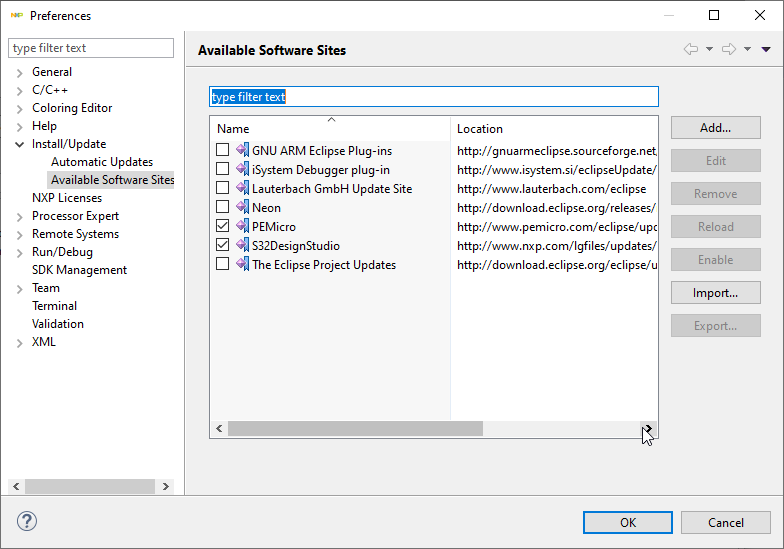The image size is (784, 549).
Task: Collapse the Install/Update tree node
Action: coord(20,144)
